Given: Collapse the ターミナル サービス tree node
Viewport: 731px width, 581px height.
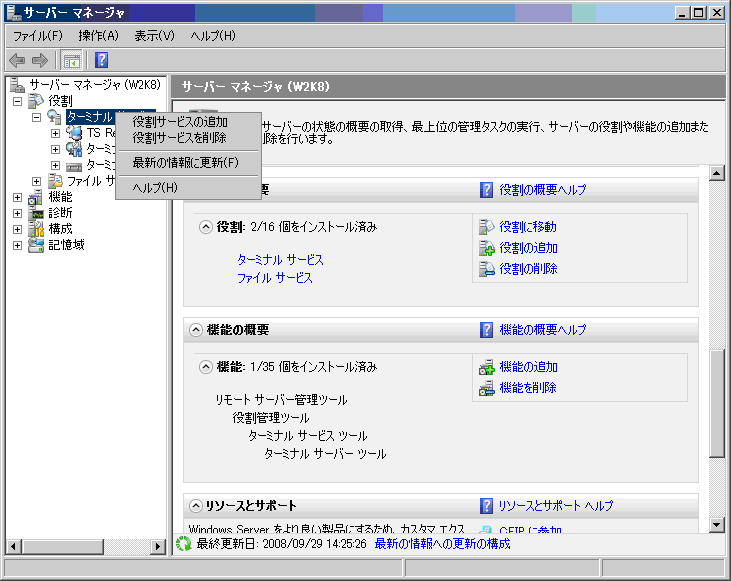Looking at the screenshot, I should (36, 118).
